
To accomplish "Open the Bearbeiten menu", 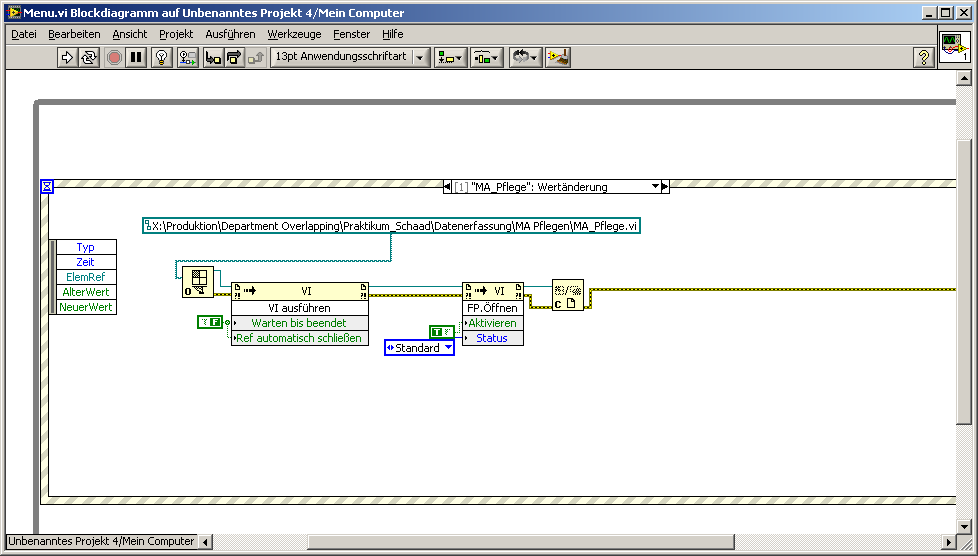I will pyautogui.click(x=74, y=34).
